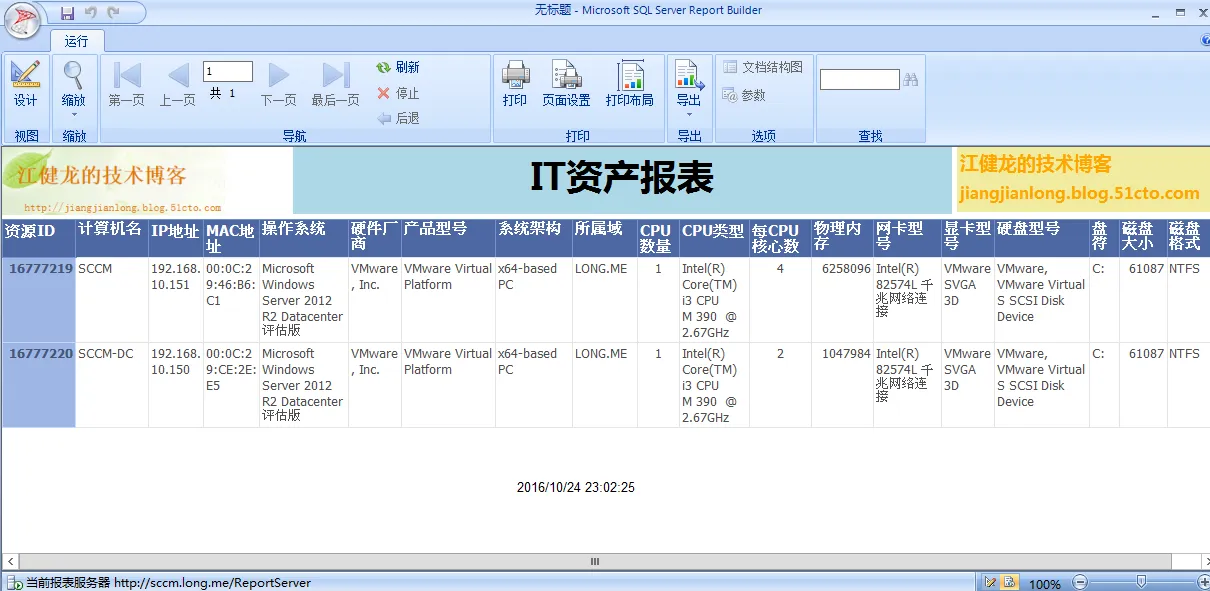
Task: Open the Report Builder application menu orb
Action: (x=22, y=20)
